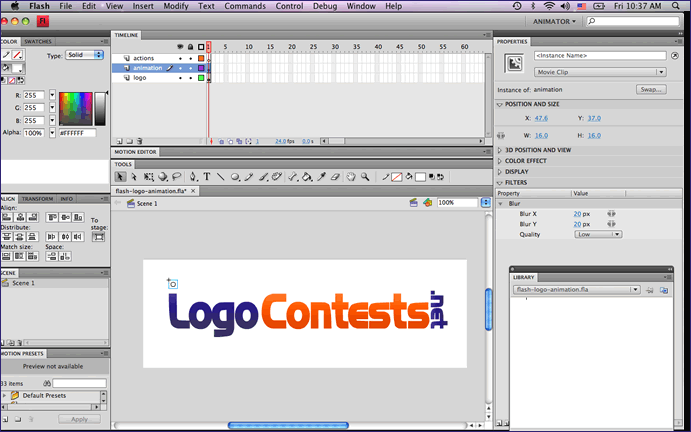Screen dimensions: 691x432
Task: Expand the Color Effect section
Action: click(x=500, y=161)
